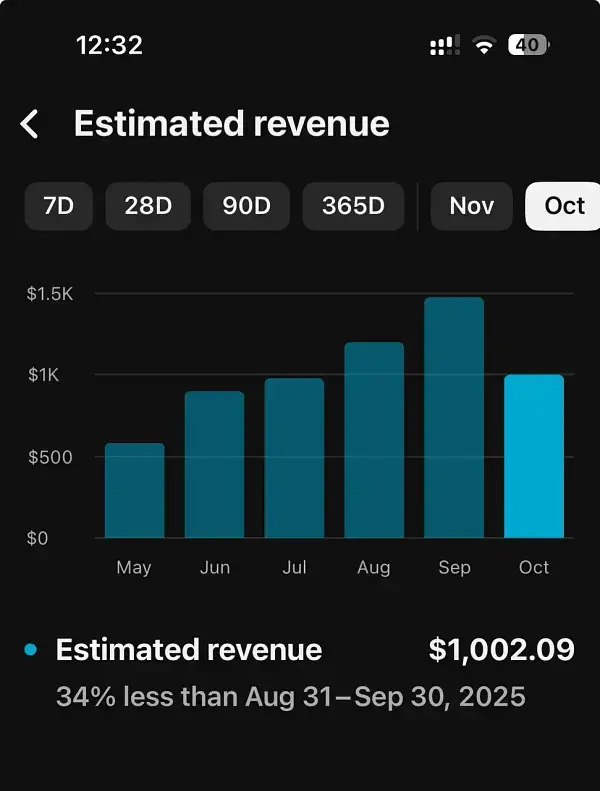The height and width of the screenshot is (791, 600).
Task: Tap the blue dot legend marker
Action: point(30,650)
